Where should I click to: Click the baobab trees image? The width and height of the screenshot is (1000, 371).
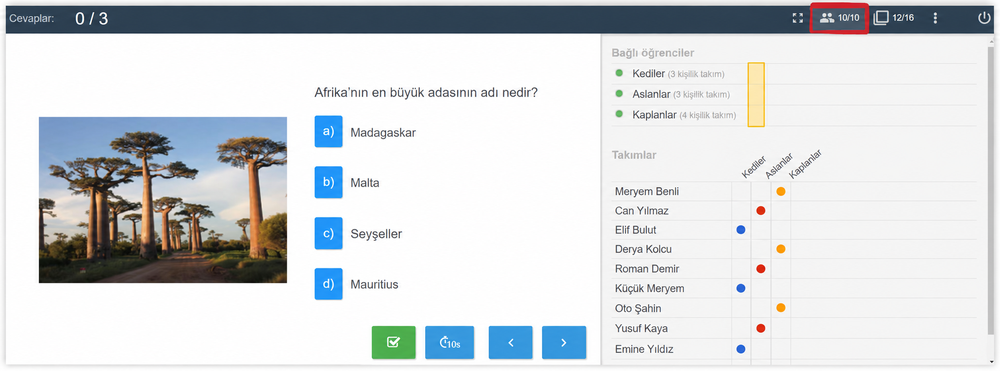coord(163,200)
